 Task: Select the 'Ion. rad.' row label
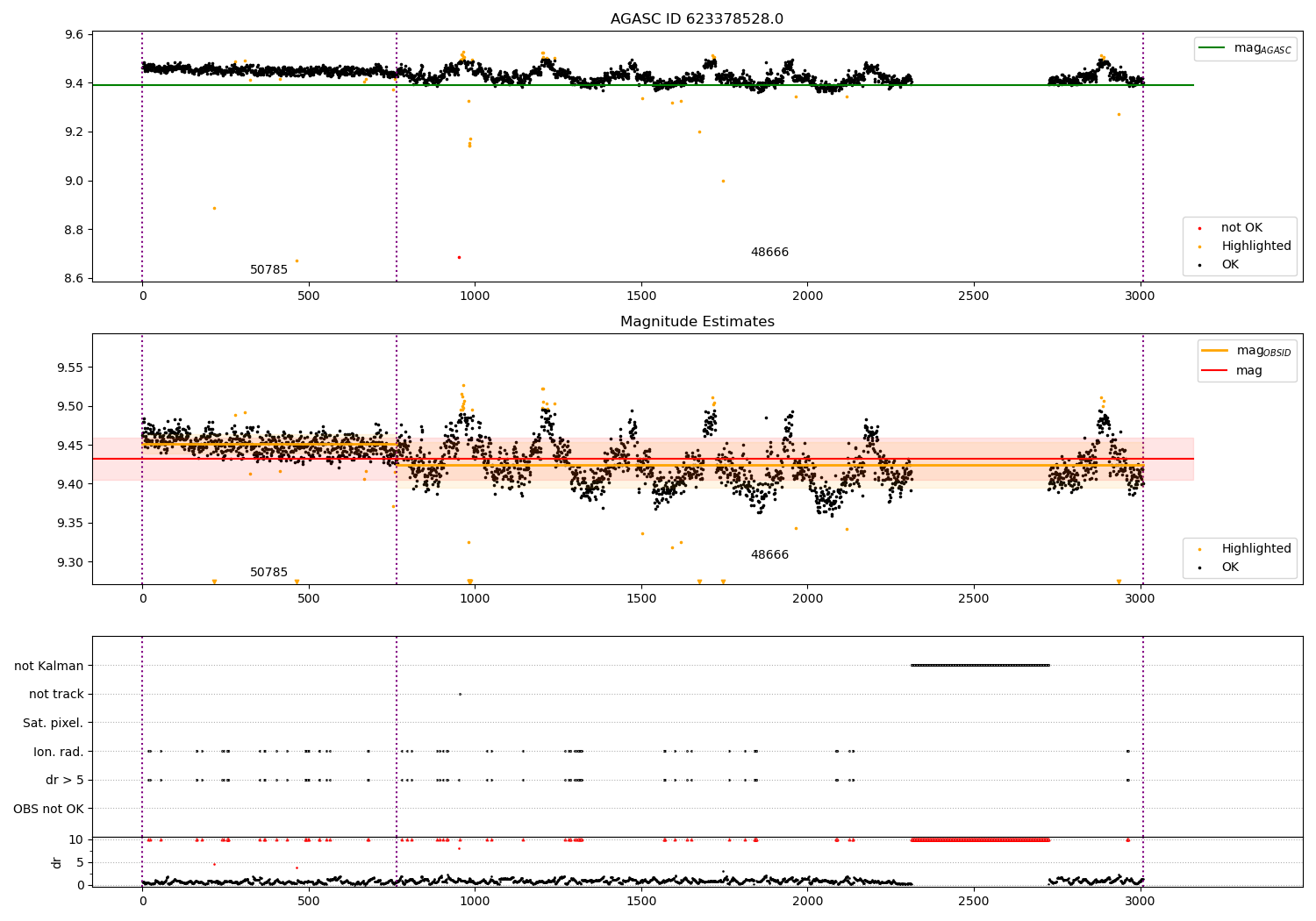(59, 752)
